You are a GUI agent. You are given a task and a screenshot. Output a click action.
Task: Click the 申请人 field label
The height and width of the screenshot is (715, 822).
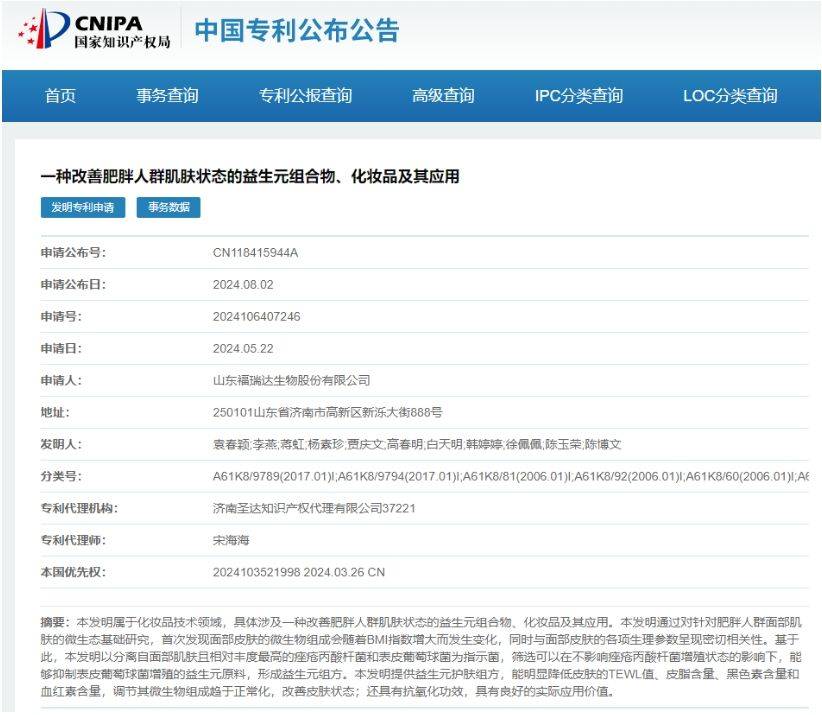(61, 381)
